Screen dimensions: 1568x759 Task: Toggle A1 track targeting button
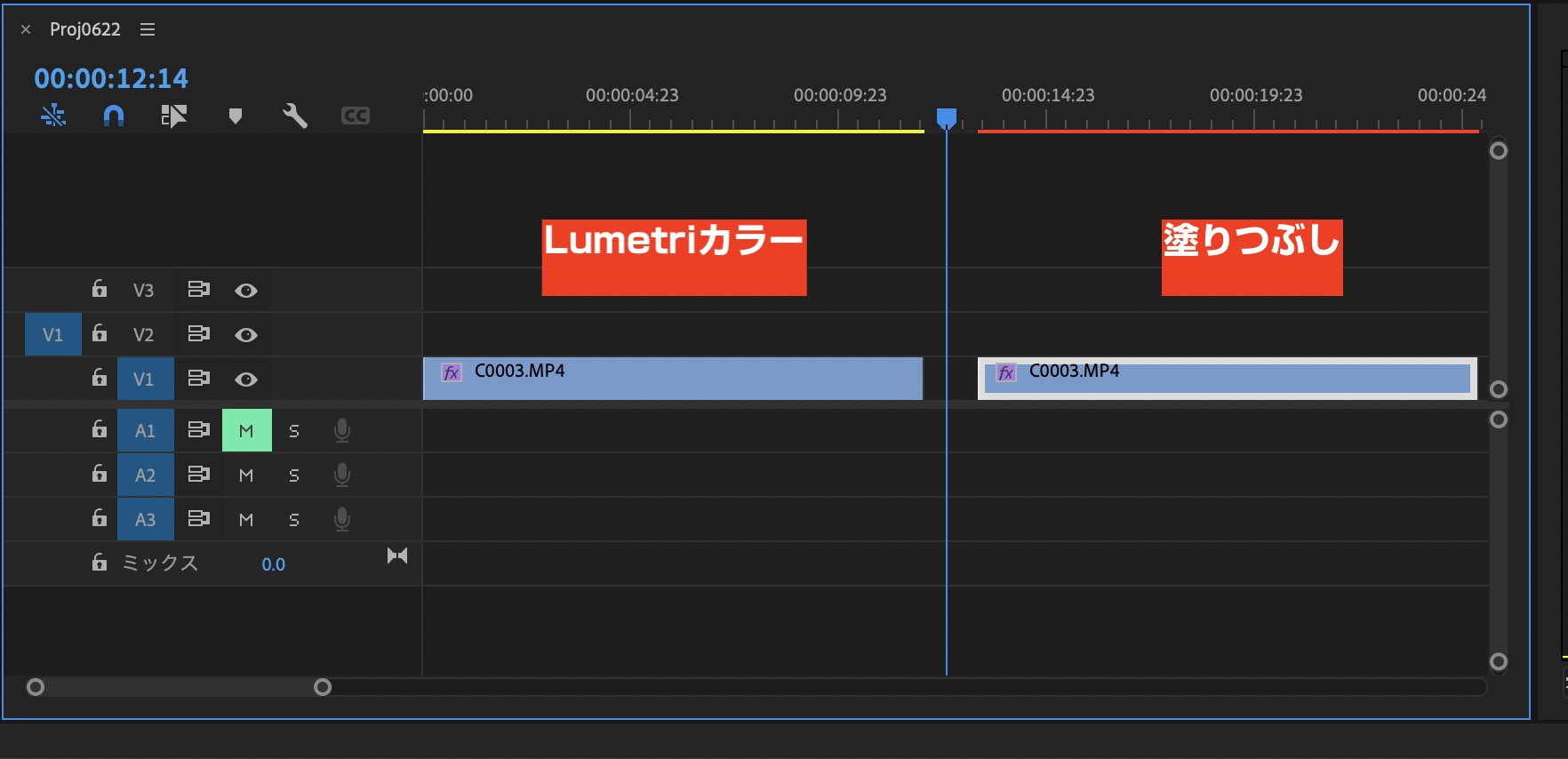pyautogui.click(x=145, y=431)
